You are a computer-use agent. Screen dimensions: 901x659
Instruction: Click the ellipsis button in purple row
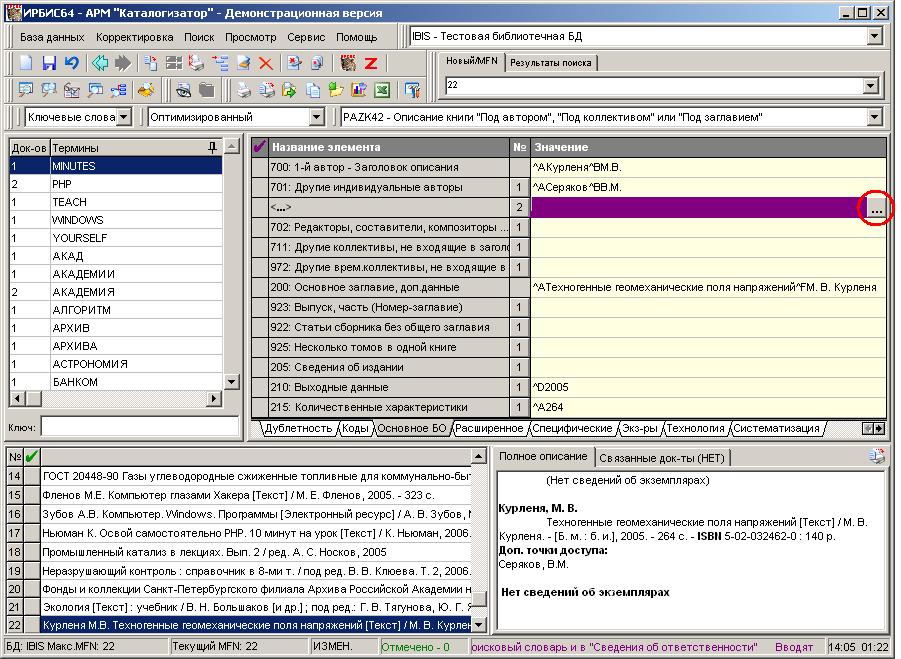tap(876, 207)
